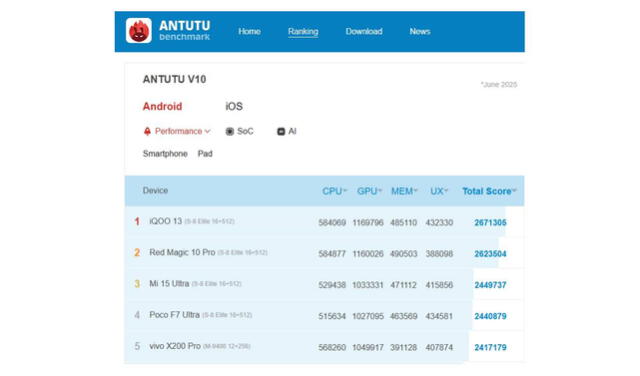Open the Red Magic 10 Pro entry

pyautogui.click(x=182, y=252)
